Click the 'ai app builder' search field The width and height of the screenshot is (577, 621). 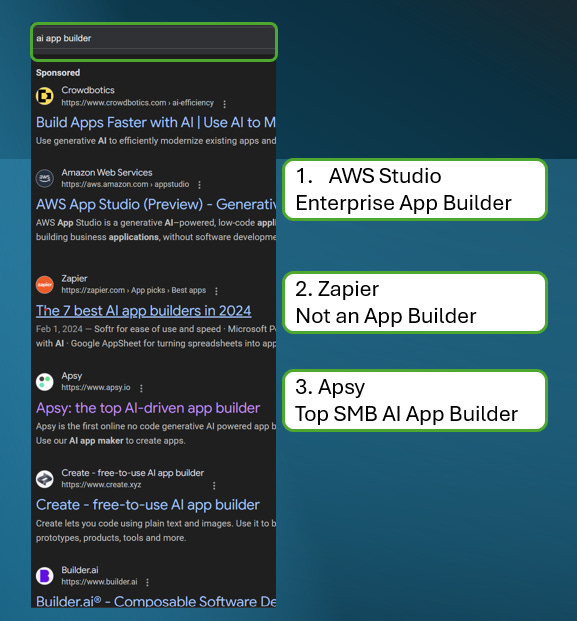154,42
